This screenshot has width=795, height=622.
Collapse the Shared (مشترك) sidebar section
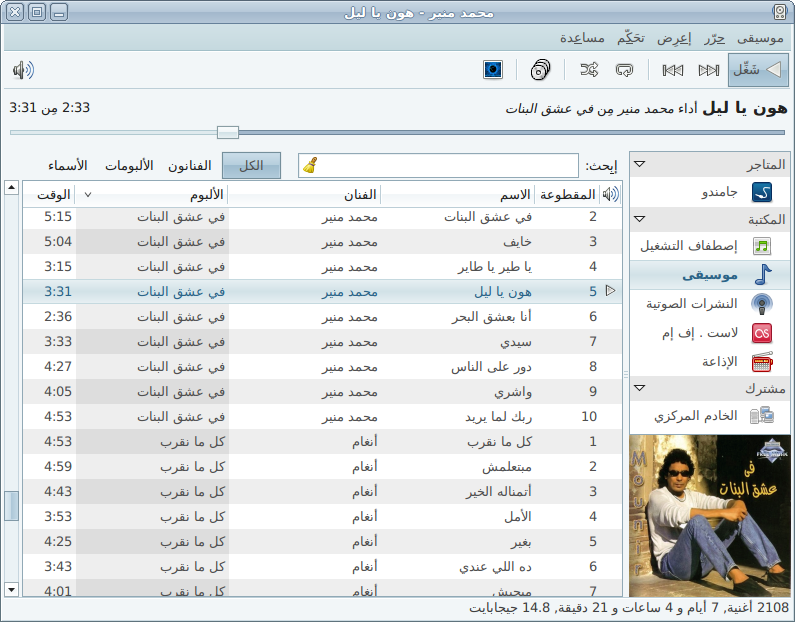(639, 388)
